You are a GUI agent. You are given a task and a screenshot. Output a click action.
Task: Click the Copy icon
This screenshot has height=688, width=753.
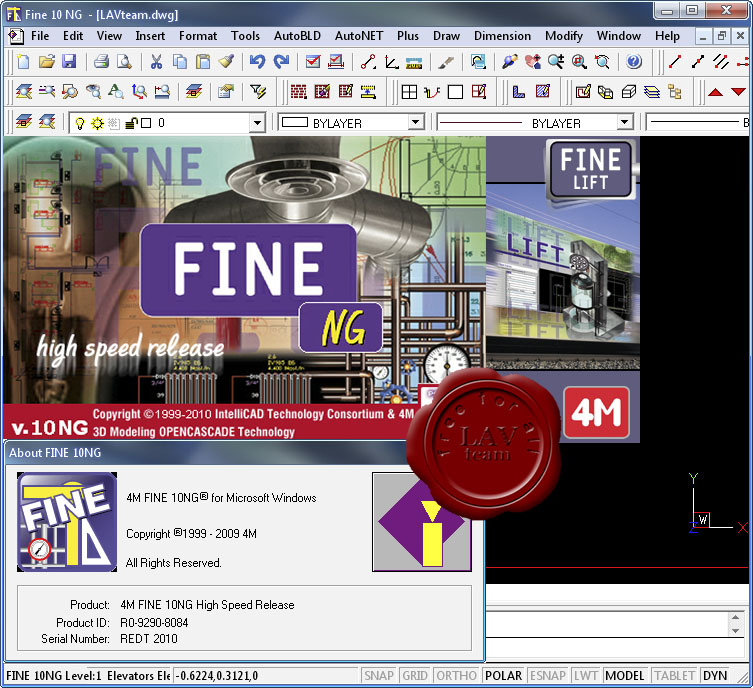click(180, 61)
